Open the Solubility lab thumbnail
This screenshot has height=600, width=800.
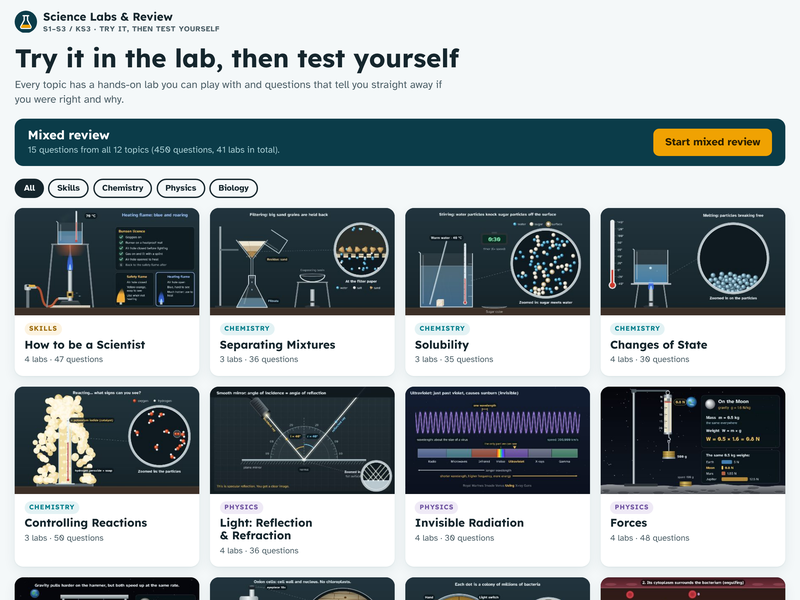497,261
